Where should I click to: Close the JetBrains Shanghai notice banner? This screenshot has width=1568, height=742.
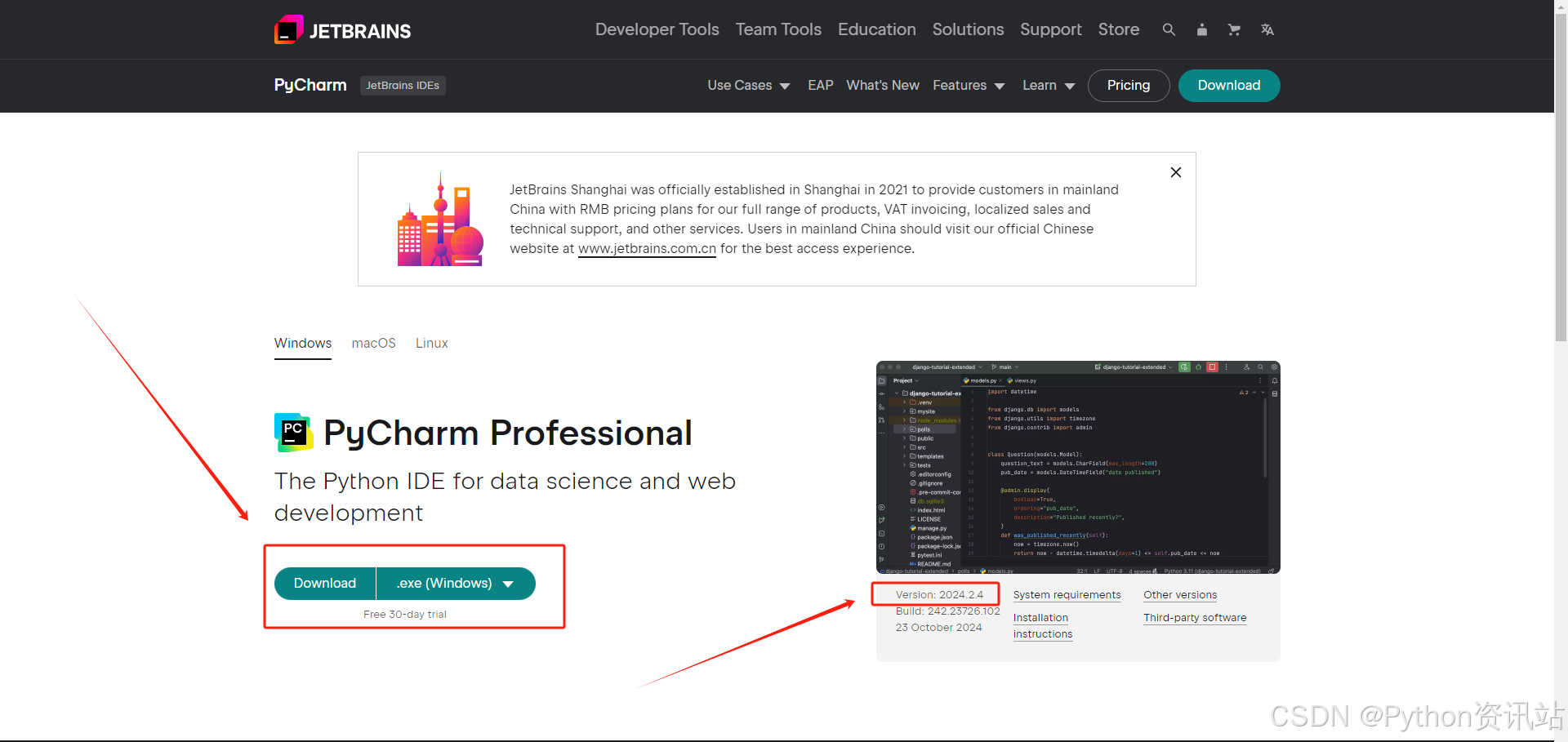click(1176, 172)
